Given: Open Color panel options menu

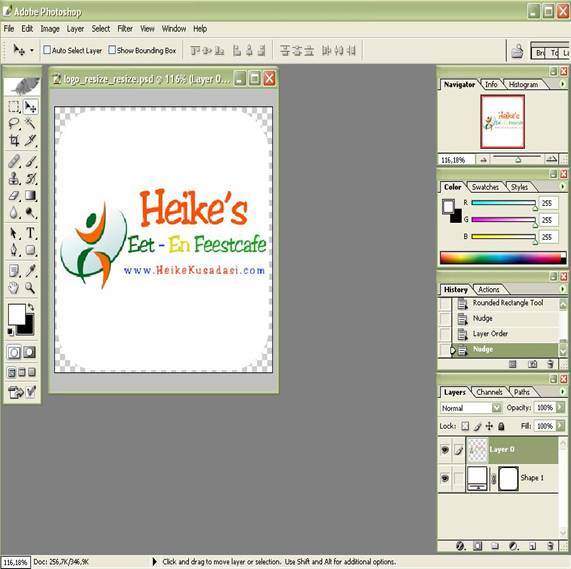Looking at the screenshot, I should [x=563, y=187].
